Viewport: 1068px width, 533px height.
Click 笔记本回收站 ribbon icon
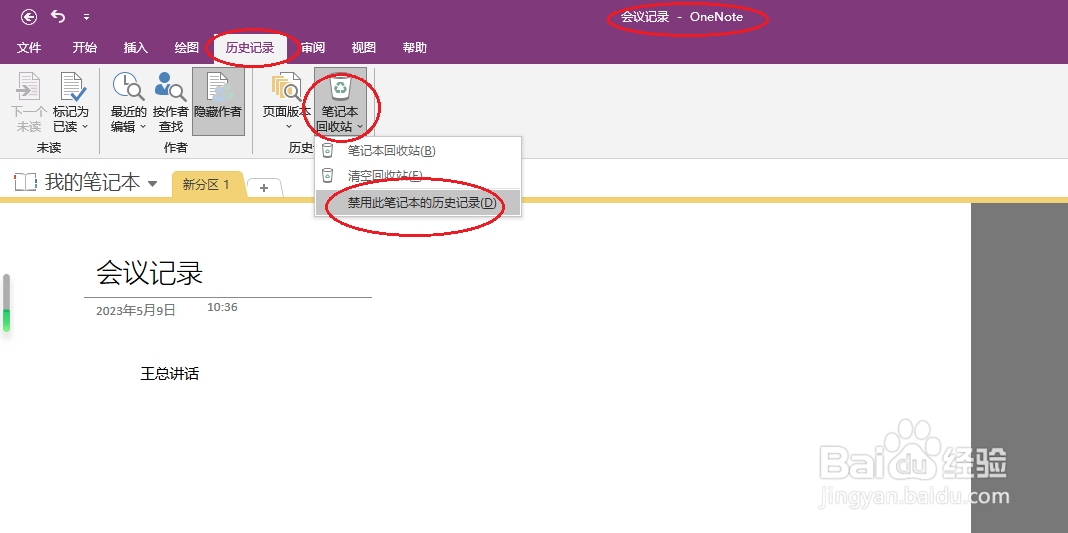[x=340, y=87]
